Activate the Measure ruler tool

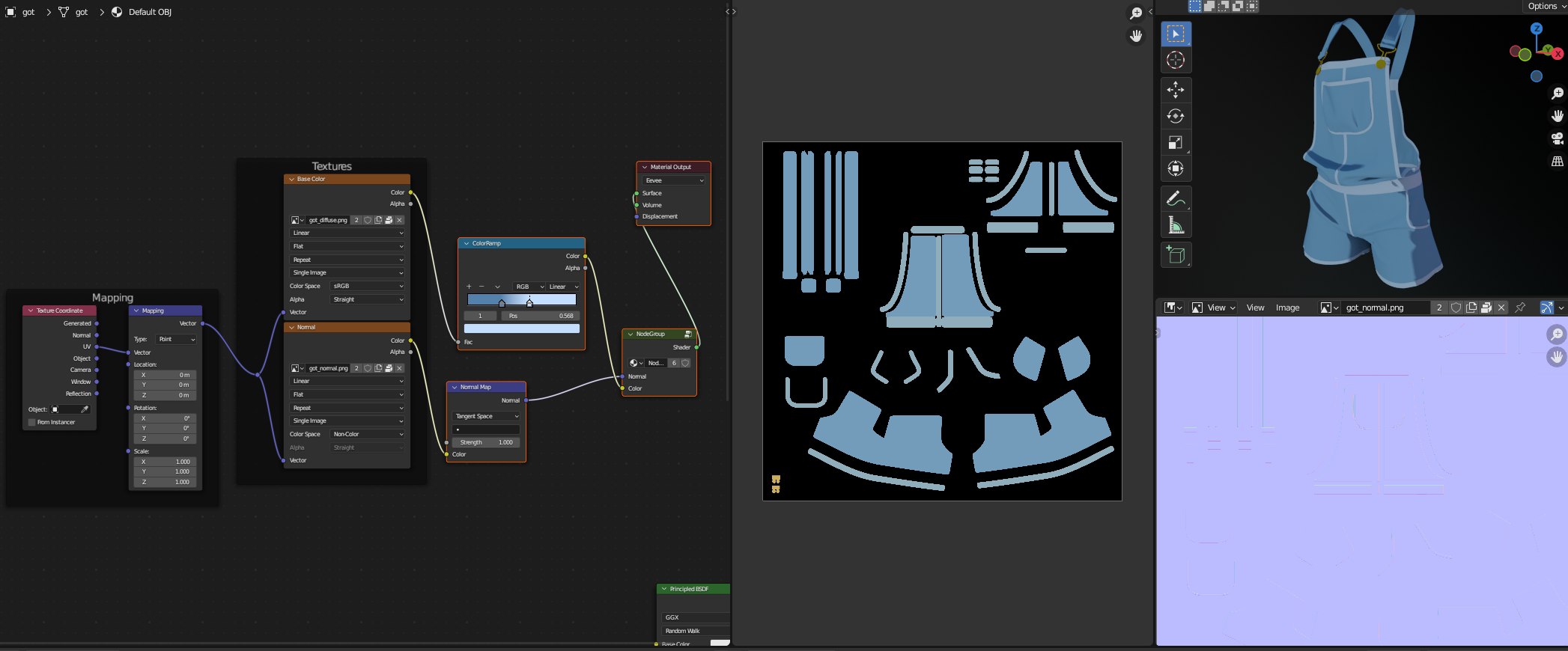tap(1176, 225)
